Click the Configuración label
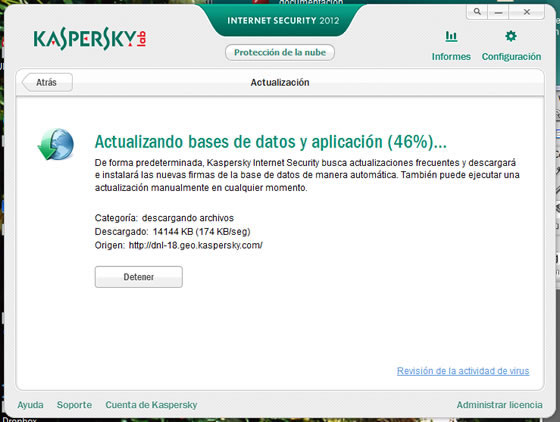Screen dimensions: 560x422 click(511, 57)
